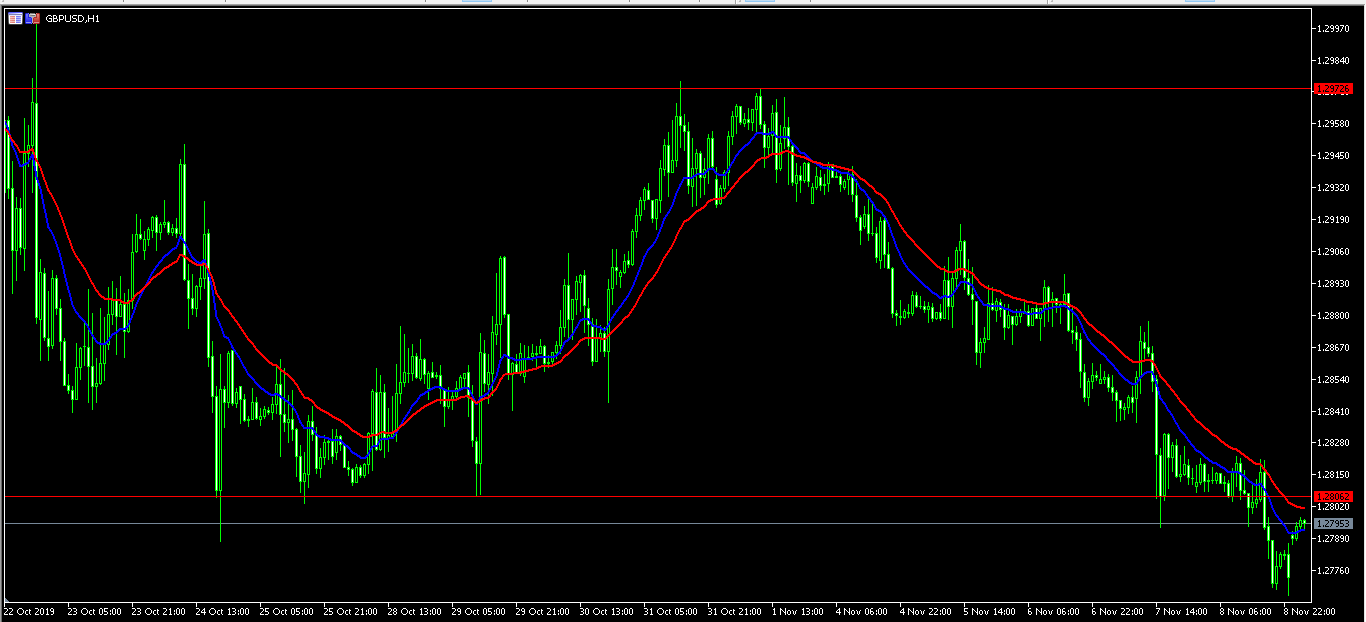Viewport: 1366px width, 622px height.
Task: Click the 29 Oct 05:00 time label
Action: 478,610
